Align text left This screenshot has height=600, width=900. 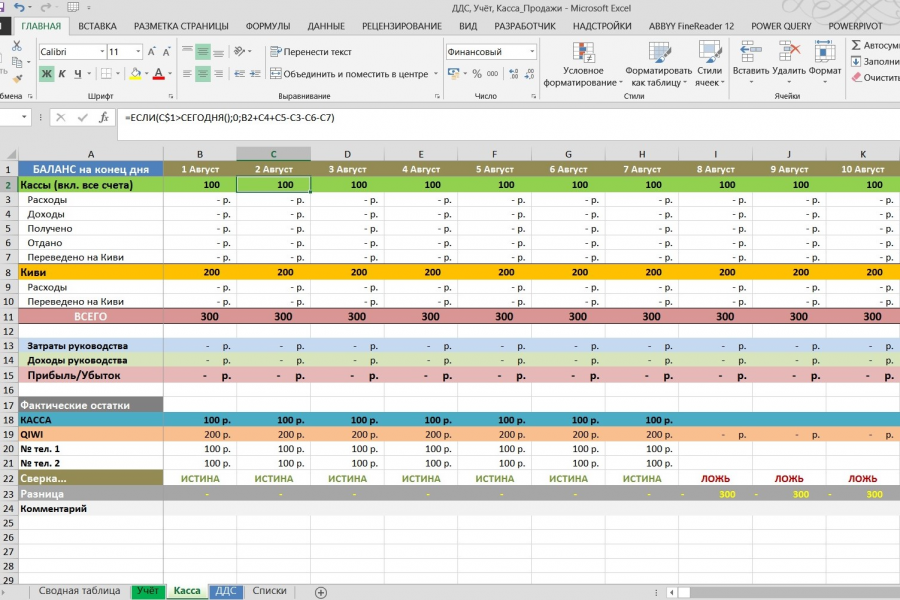187,73
